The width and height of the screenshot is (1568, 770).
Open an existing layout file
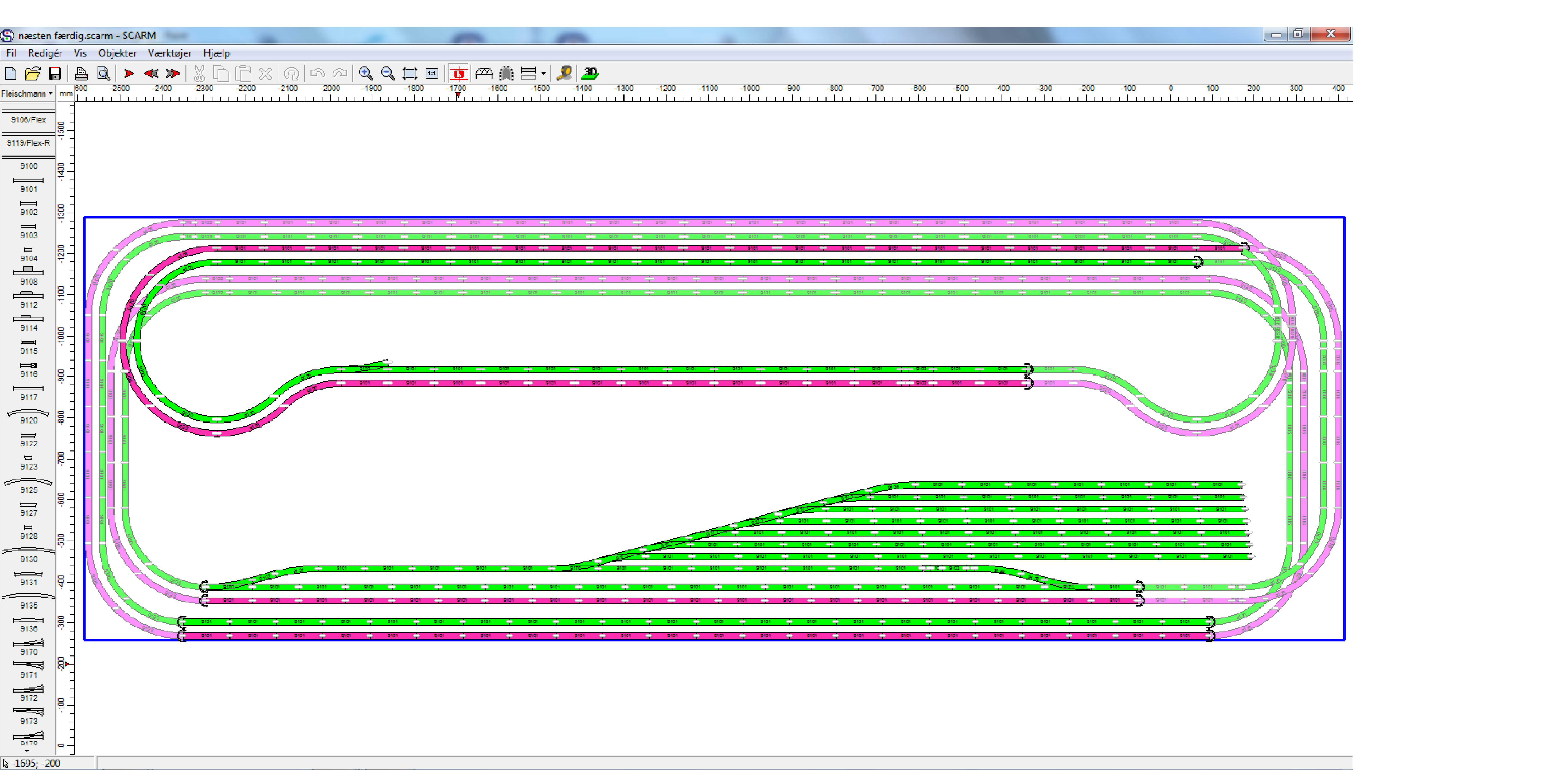click(32, 74)
